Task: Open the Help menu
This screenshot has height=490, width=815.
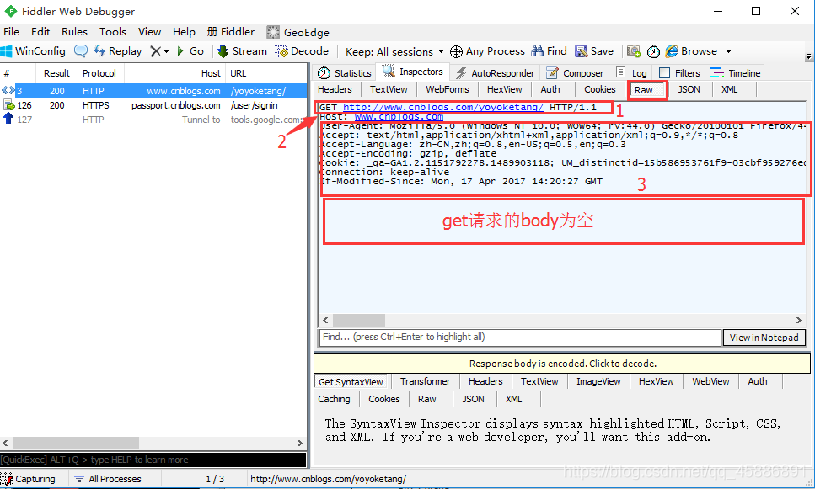Action: point(184,32)
